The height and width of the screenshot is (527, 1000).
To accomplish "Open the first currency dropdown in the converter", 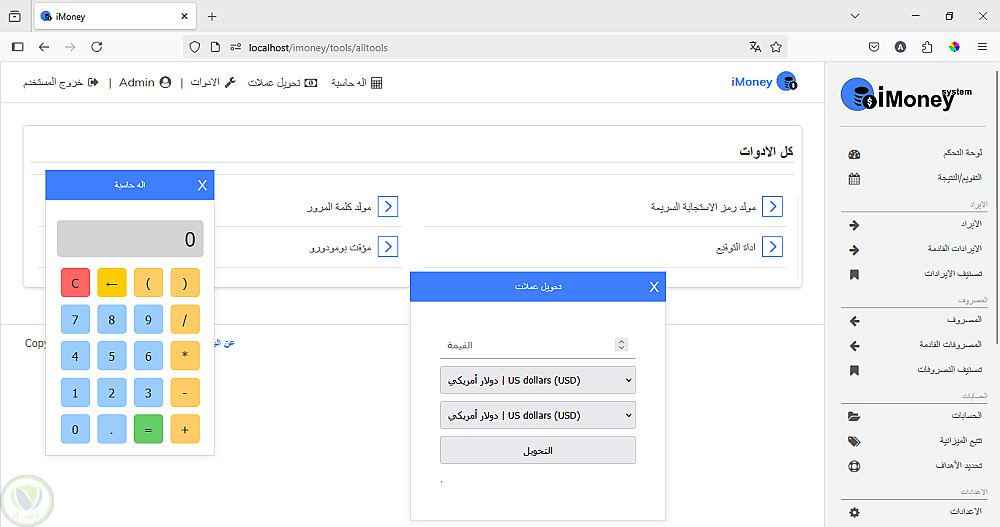I will [537, 380].
